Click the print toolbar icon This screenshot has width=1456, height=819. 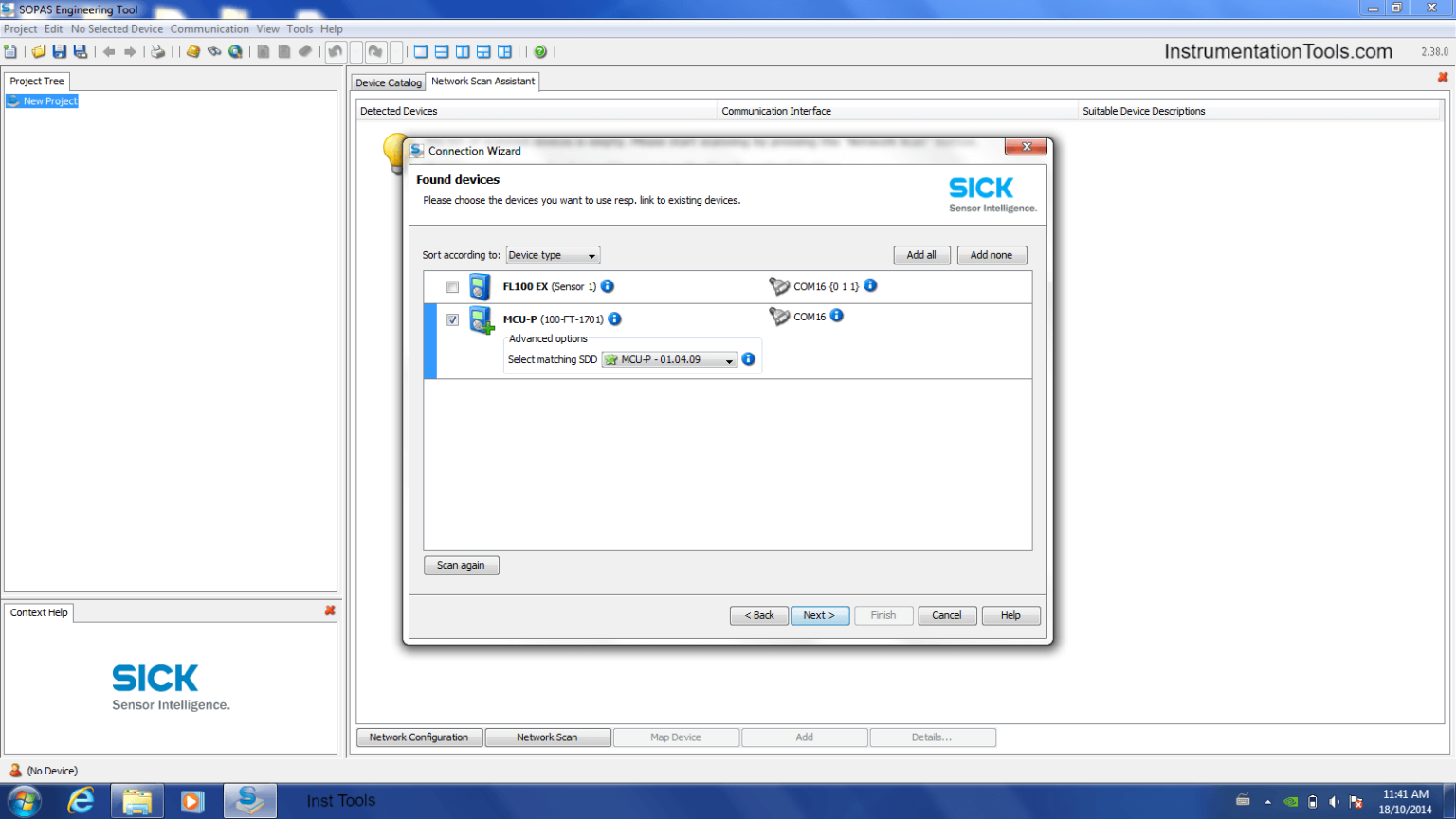point(158,52)
